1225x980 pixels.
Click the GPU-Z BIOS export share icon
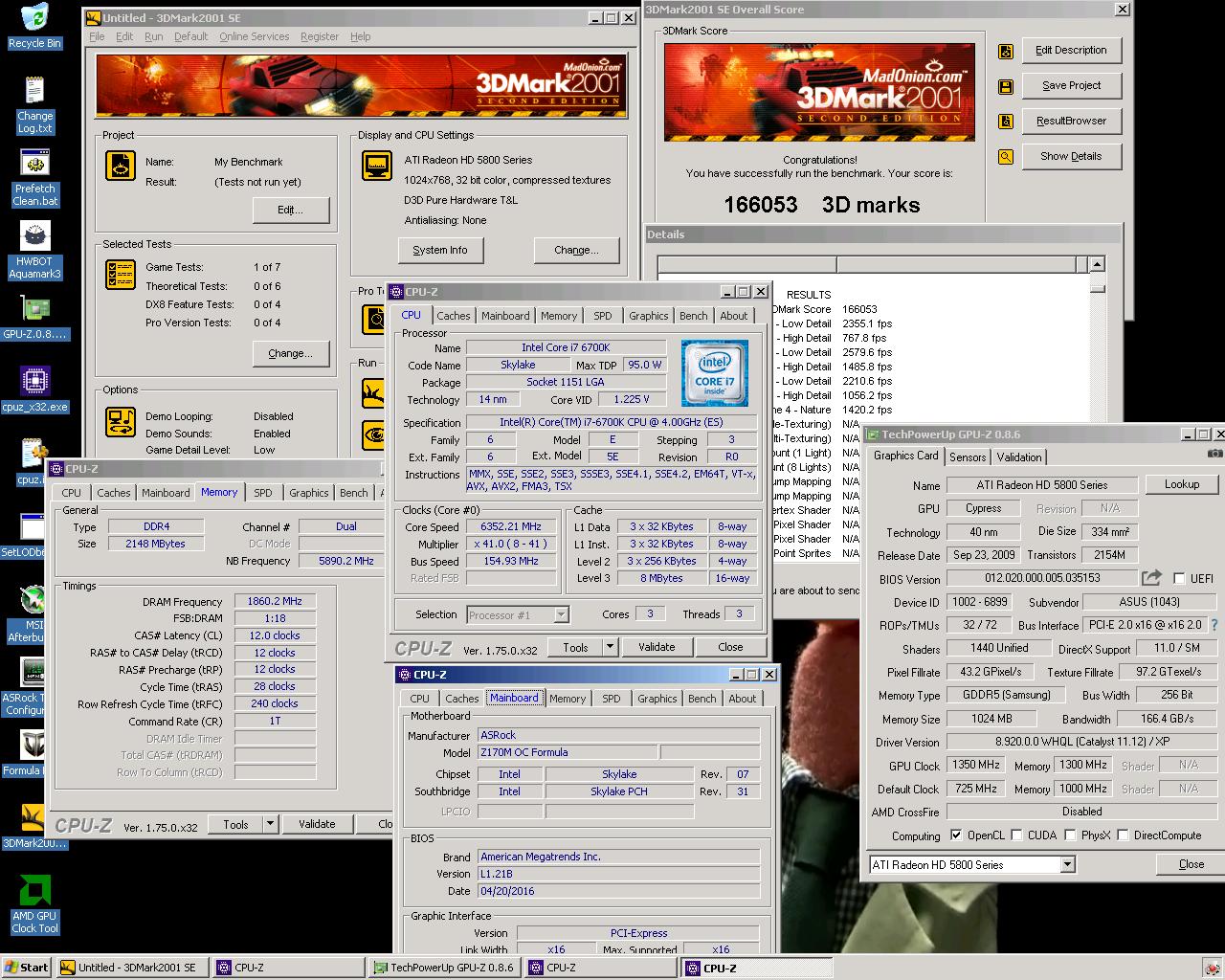click(1151, 577)
